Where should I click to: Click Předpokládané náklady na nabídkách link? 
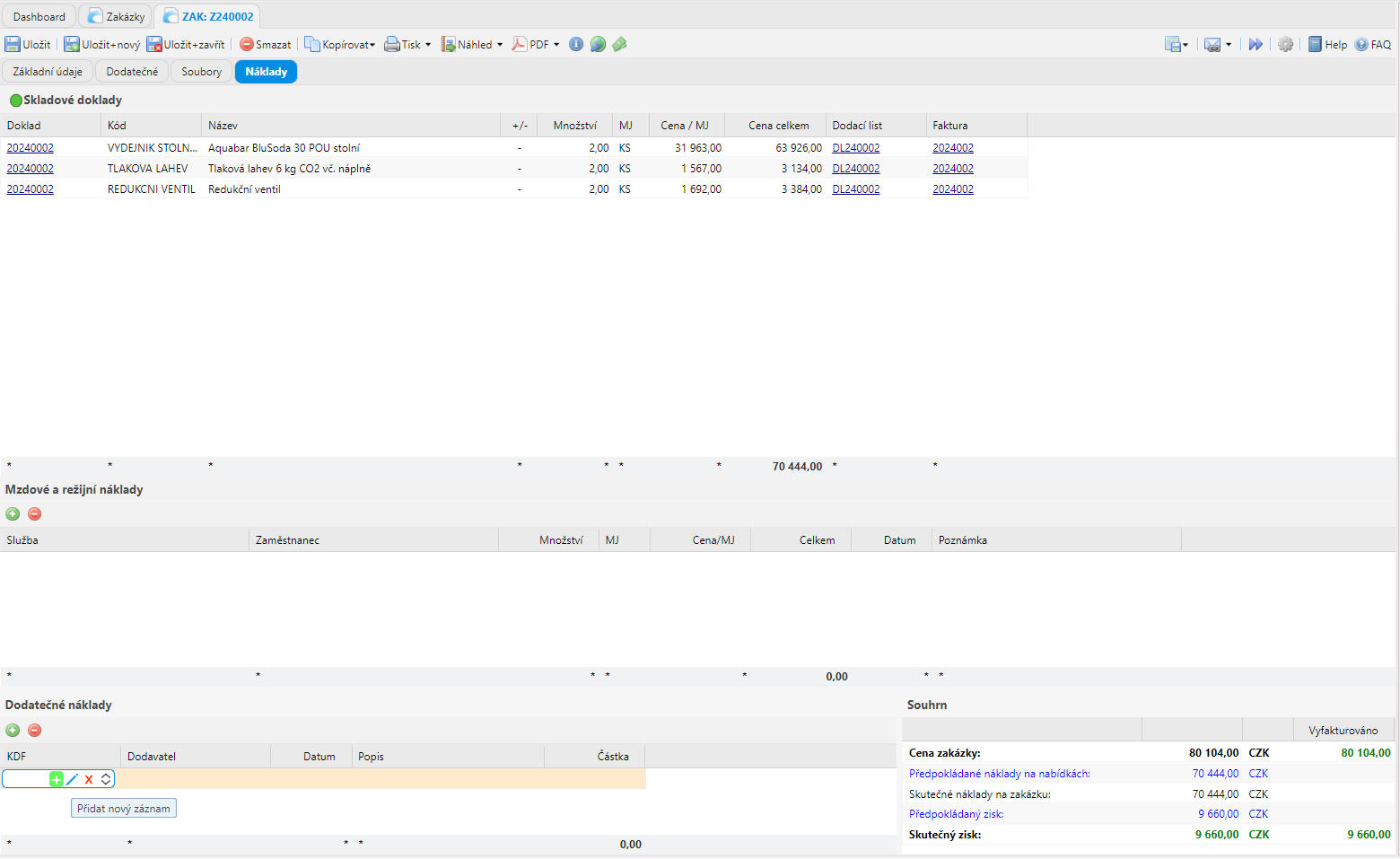999,774
